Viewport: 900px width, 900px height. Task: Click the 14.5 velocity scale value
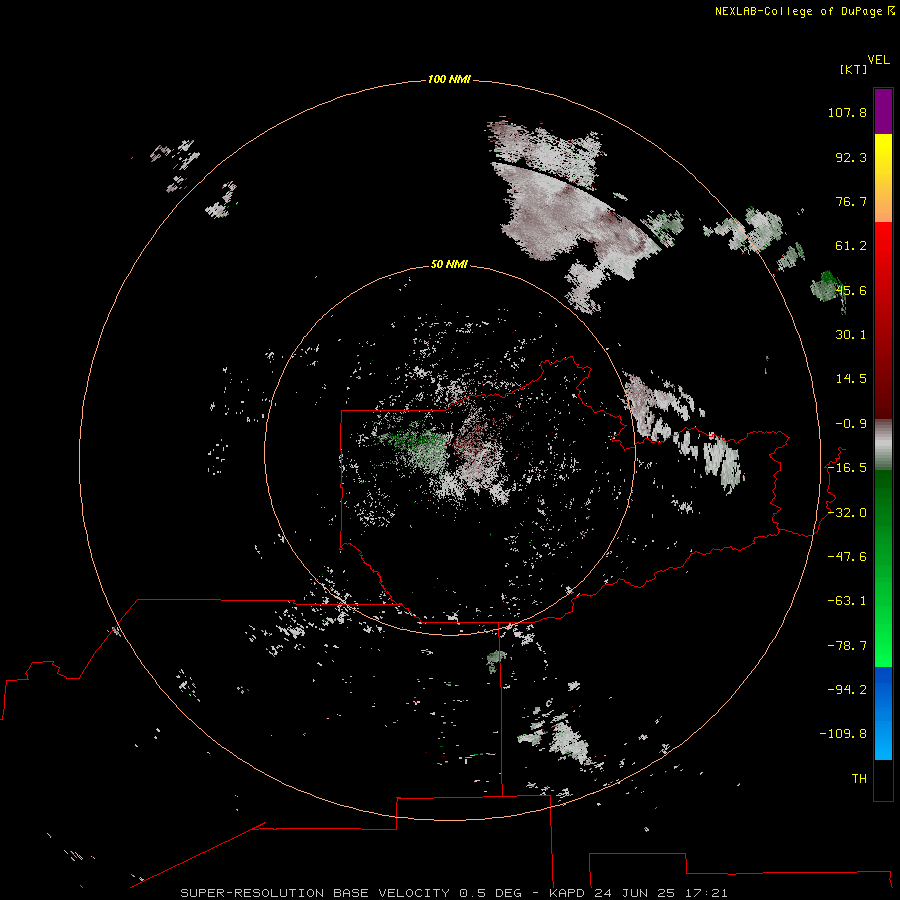[x=851, y=379]
